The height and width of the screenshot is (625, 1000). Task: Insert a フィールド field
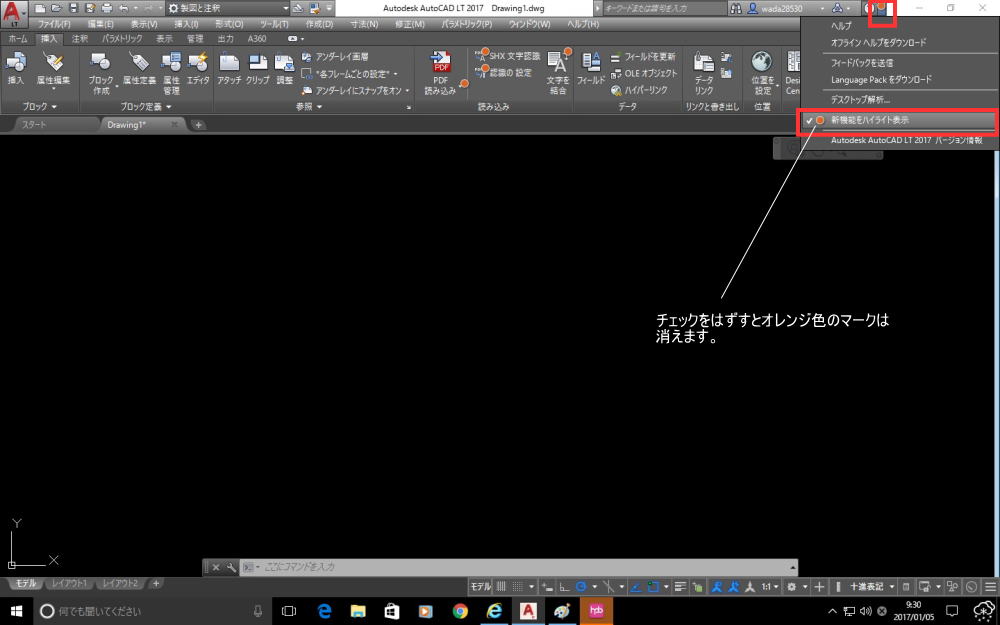point(591,69)
